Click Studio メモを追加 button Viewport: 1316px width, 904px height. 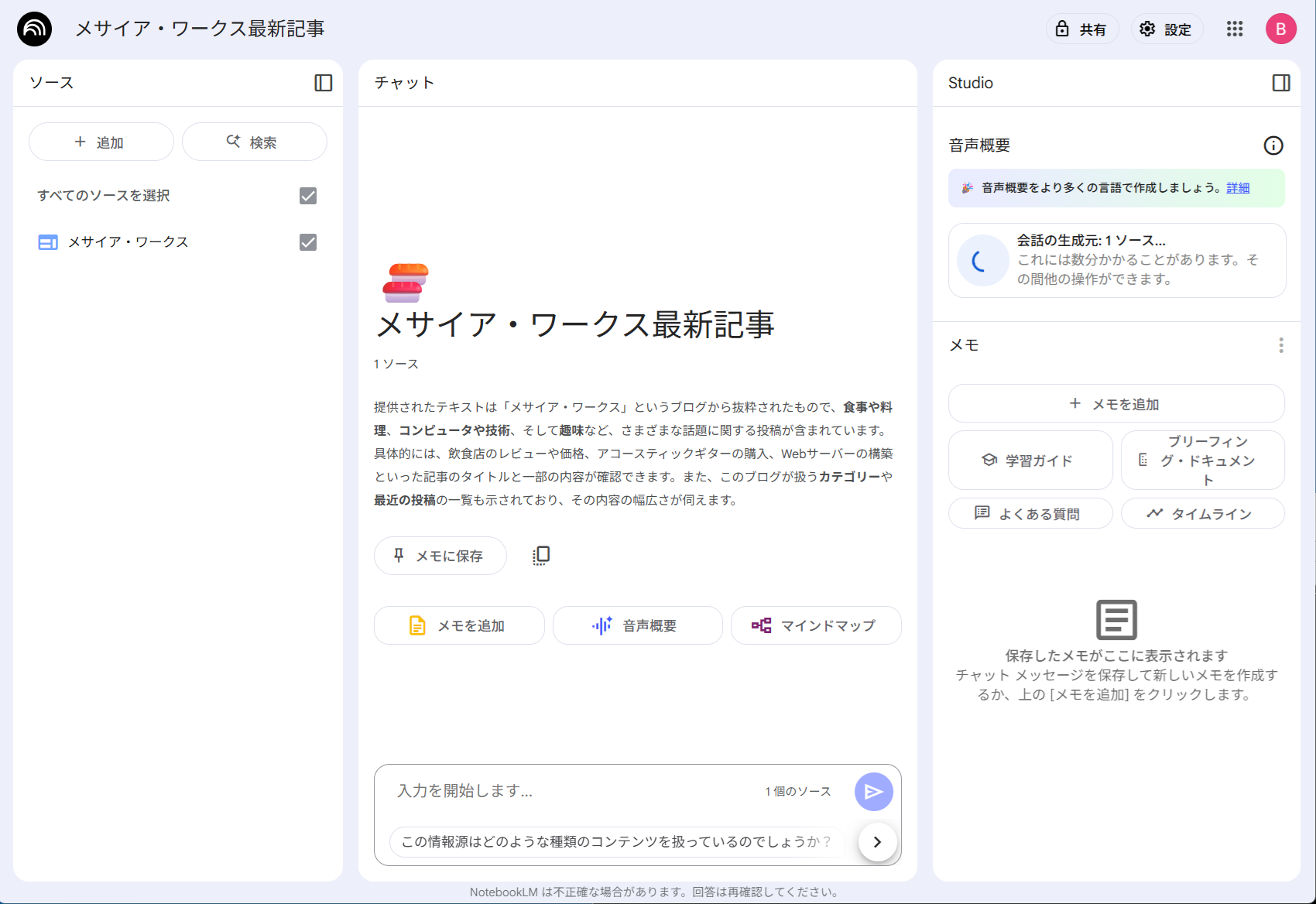1116,404
